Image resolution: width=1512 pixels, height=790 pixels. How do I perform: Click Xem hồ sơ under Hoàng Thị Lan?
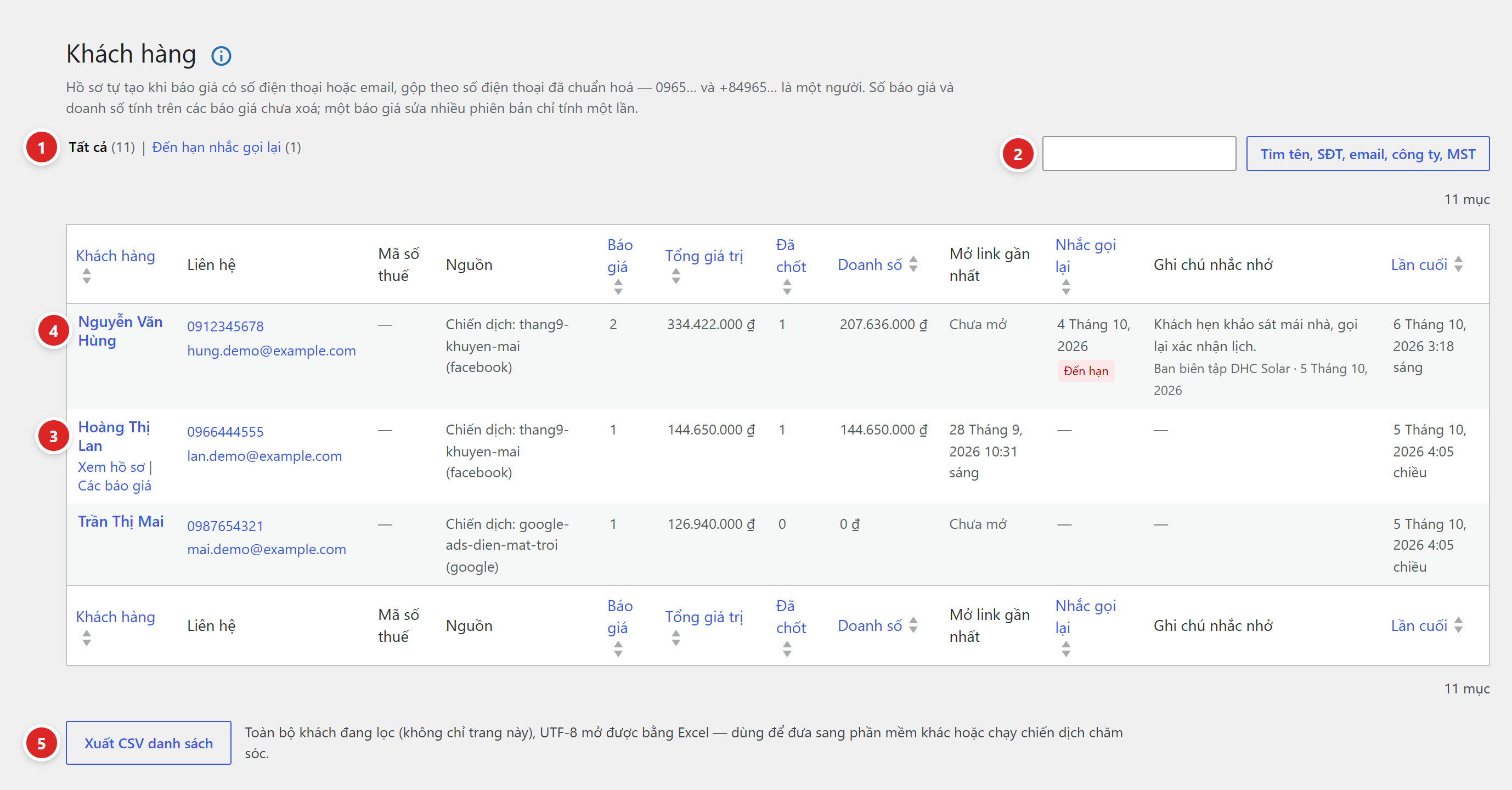(111, 467)
